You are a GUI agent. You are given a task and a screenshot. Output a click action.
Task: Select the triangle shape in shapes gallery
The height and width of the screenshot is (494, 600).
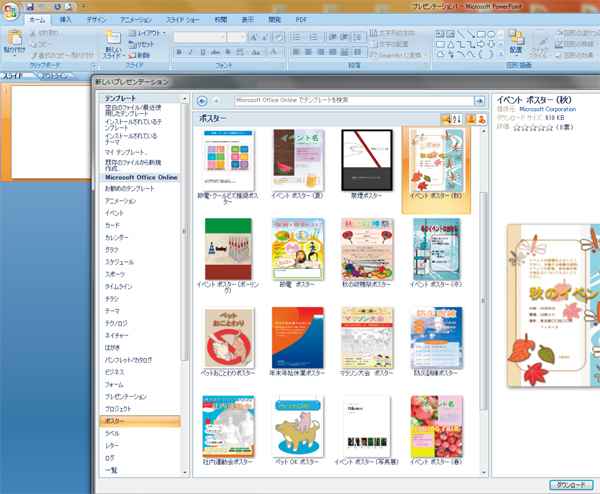click(x=451, y=44)
